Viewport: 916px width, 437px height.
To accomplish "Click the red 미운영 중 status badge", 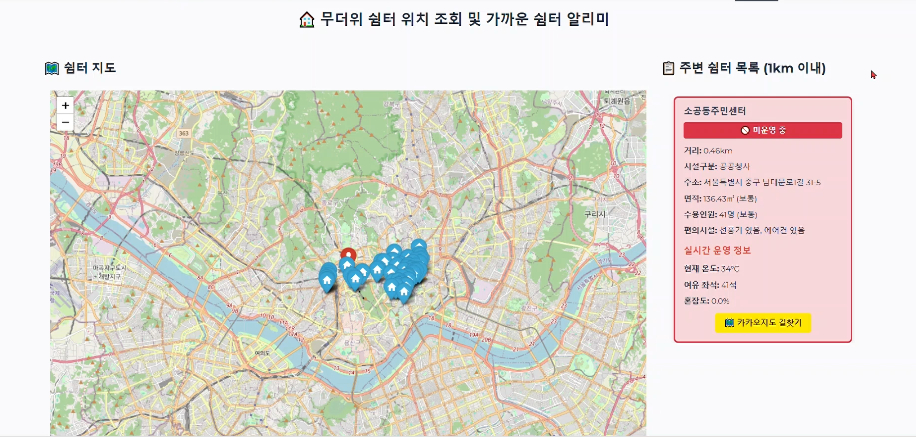I will coord(762,130).
